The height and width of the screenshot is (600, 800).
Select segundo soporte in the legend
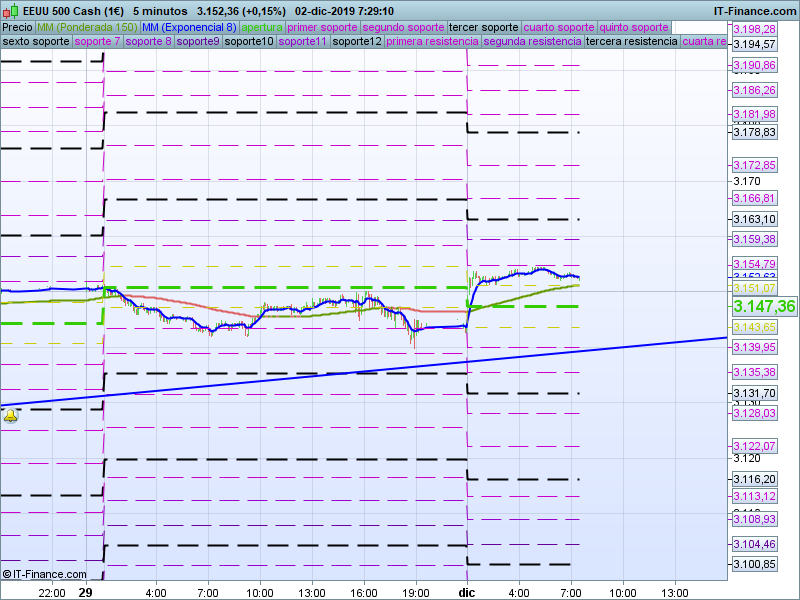[402, 27]
